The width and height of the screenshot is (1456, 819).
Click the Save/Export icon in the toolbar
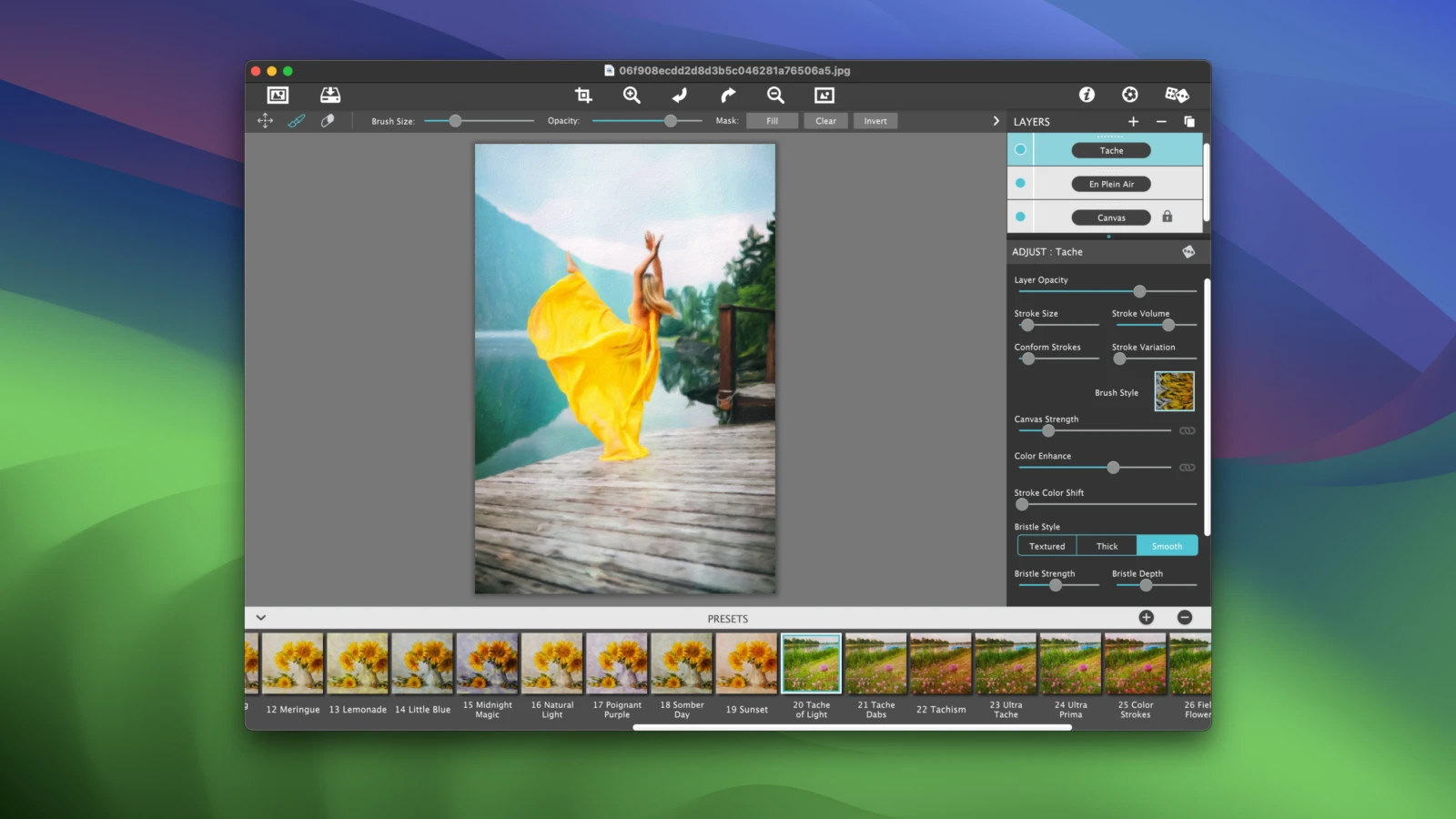[330, 95]
